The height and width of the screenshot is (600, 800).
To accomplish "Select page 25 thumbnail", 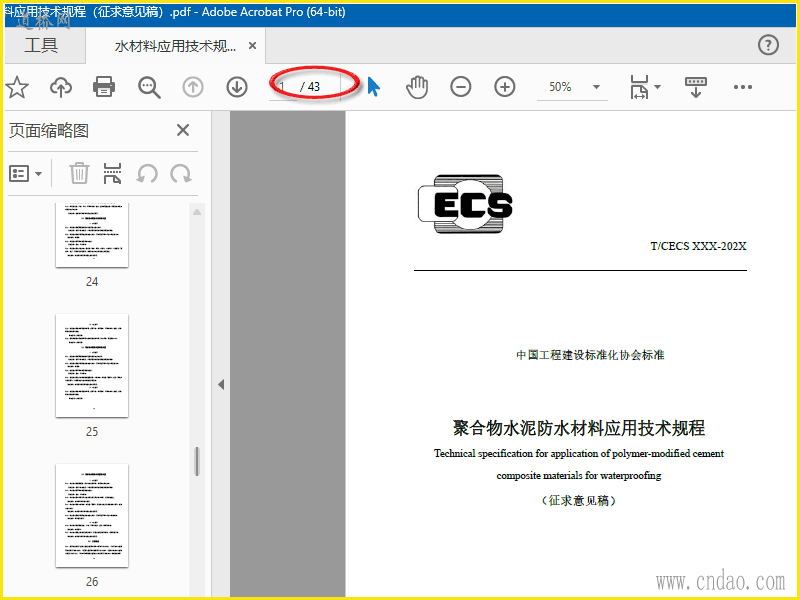I will coord(92,366).
